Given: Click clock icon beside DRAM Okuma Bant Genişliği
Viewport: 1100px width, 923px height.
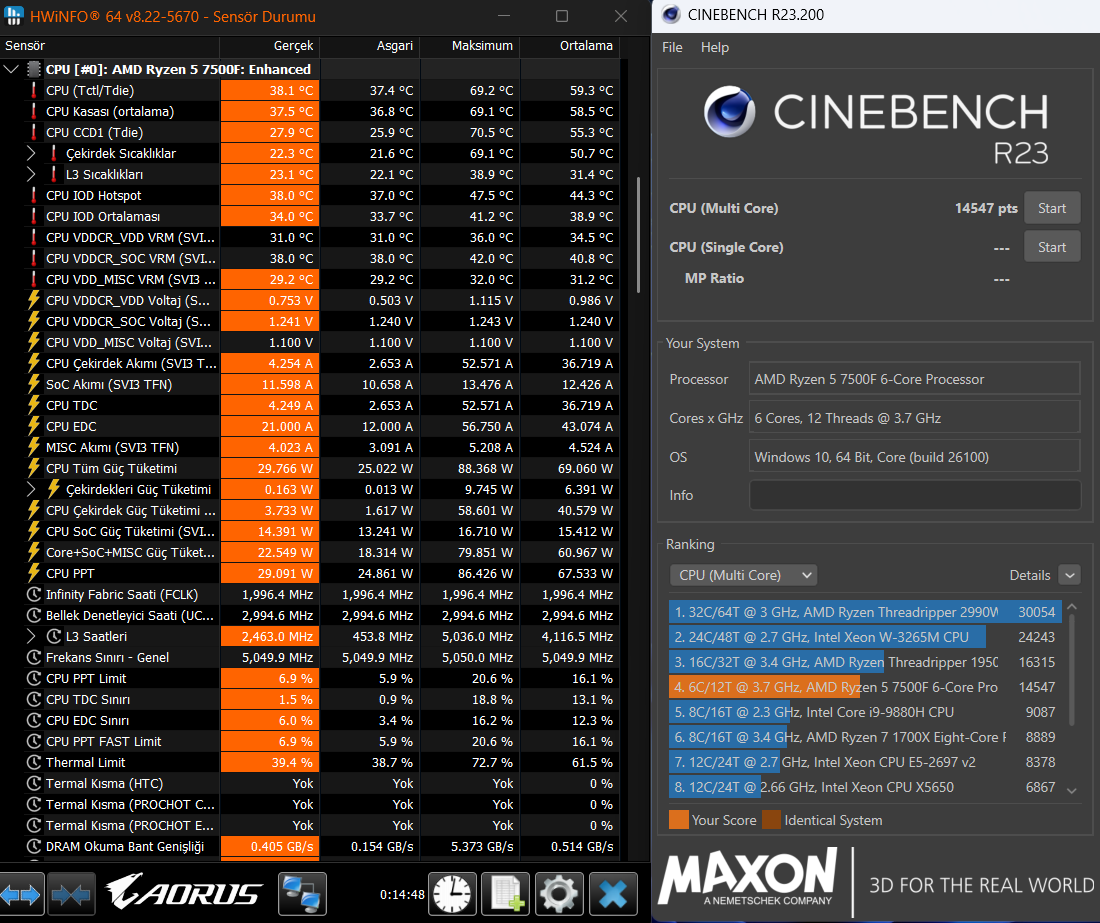Looking at the screenshot, I should (x=33, y=847).
